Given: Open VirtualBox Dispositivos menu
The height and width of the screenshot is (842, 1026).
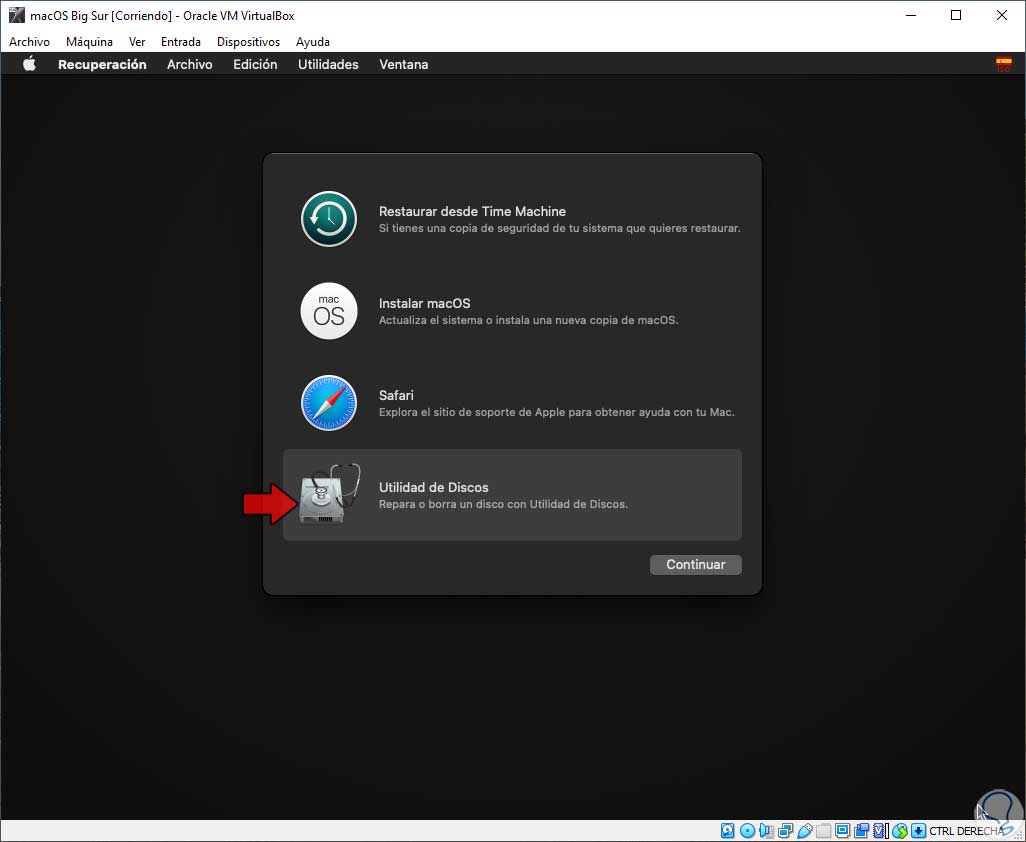Looking at the screenshot, I should (248, 42).
